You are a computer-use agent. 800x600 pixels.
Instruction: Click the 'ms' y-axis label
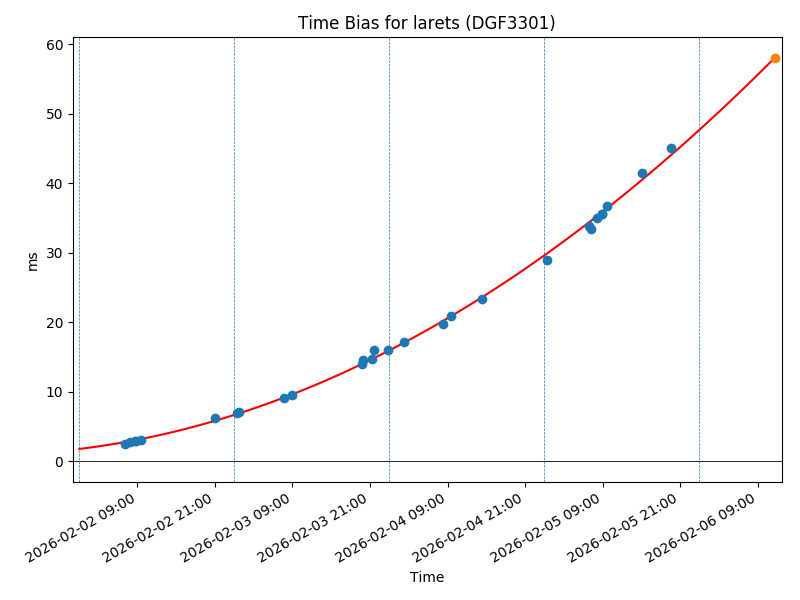pyautogui.click(x=32, y=260)
